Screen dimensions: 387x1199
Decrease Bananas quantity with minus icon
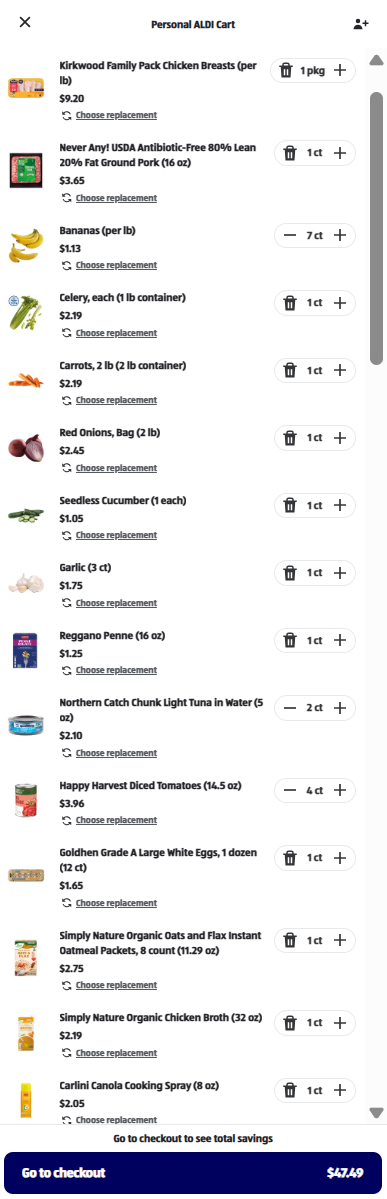pyautogui.click(x=289, y=236)
